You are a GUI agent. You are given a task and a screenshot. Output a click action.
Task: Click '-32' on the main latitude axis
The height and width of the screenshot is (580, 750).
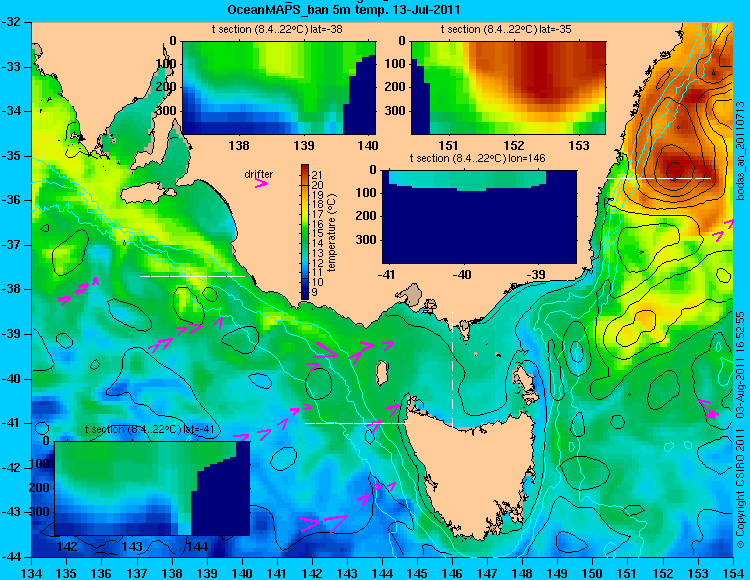11,22
